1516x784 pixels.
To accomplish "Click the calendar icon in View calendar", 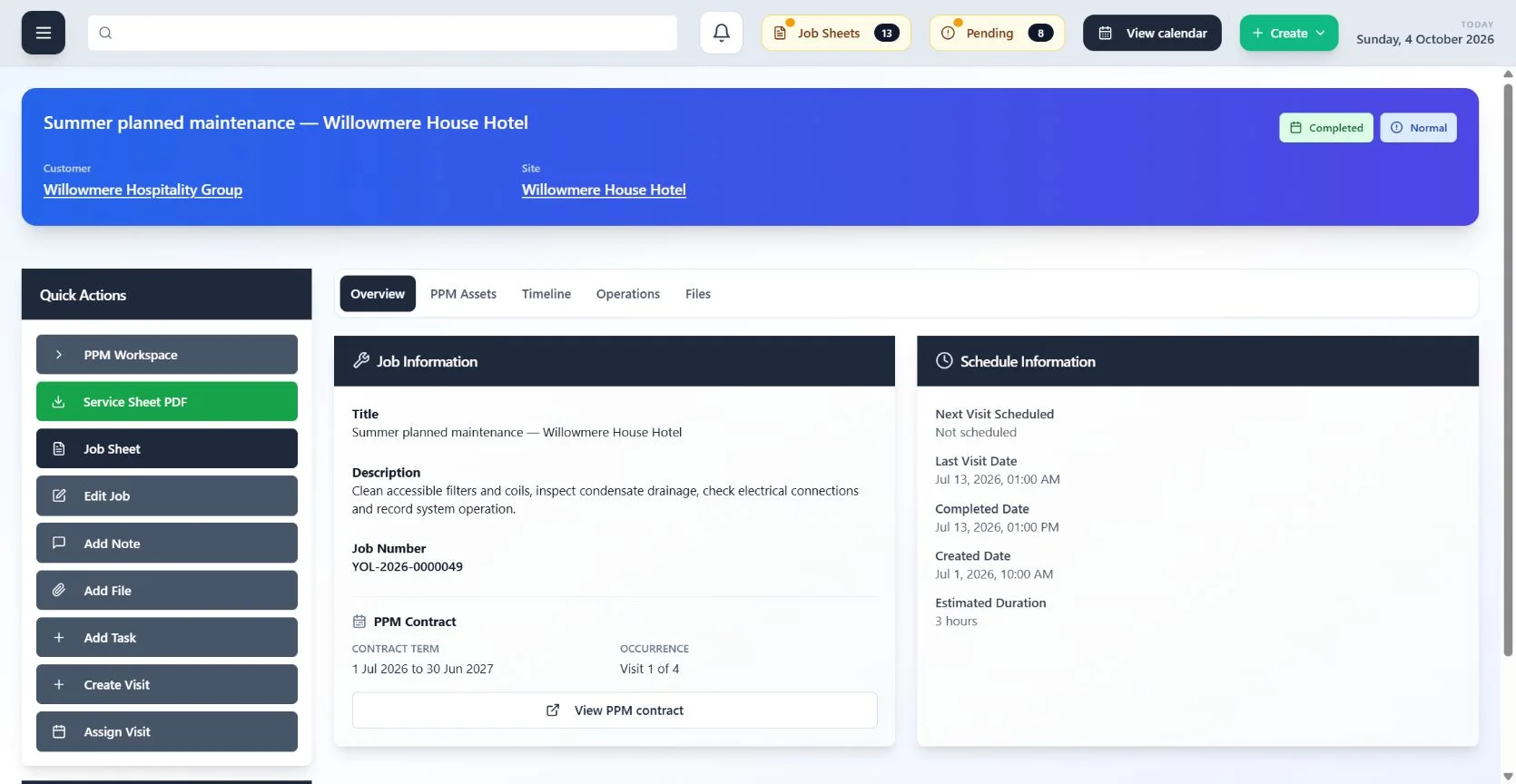I will (1106, 33).
